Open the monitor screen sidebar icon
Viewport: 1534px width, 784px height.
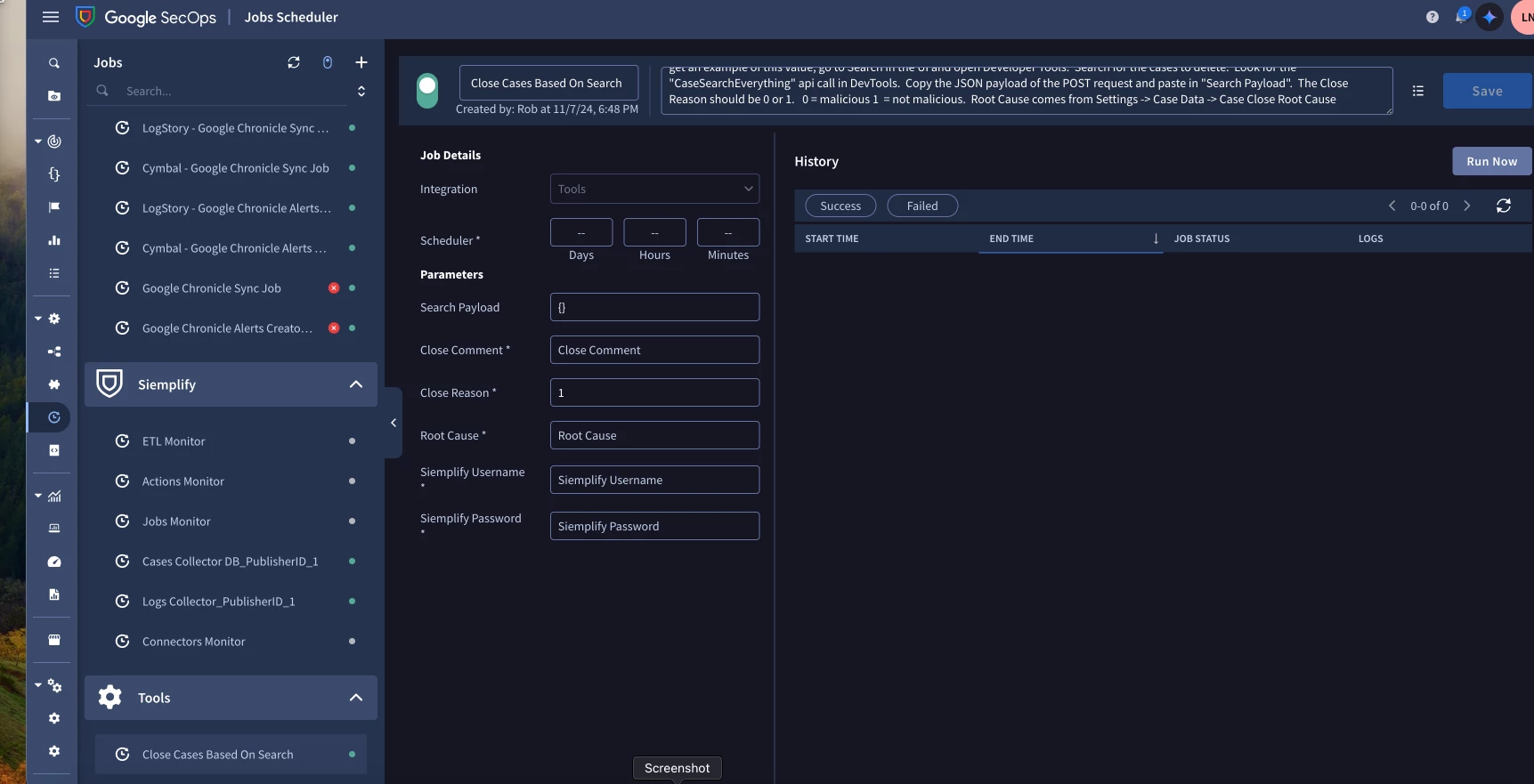[x=54, y=529]
